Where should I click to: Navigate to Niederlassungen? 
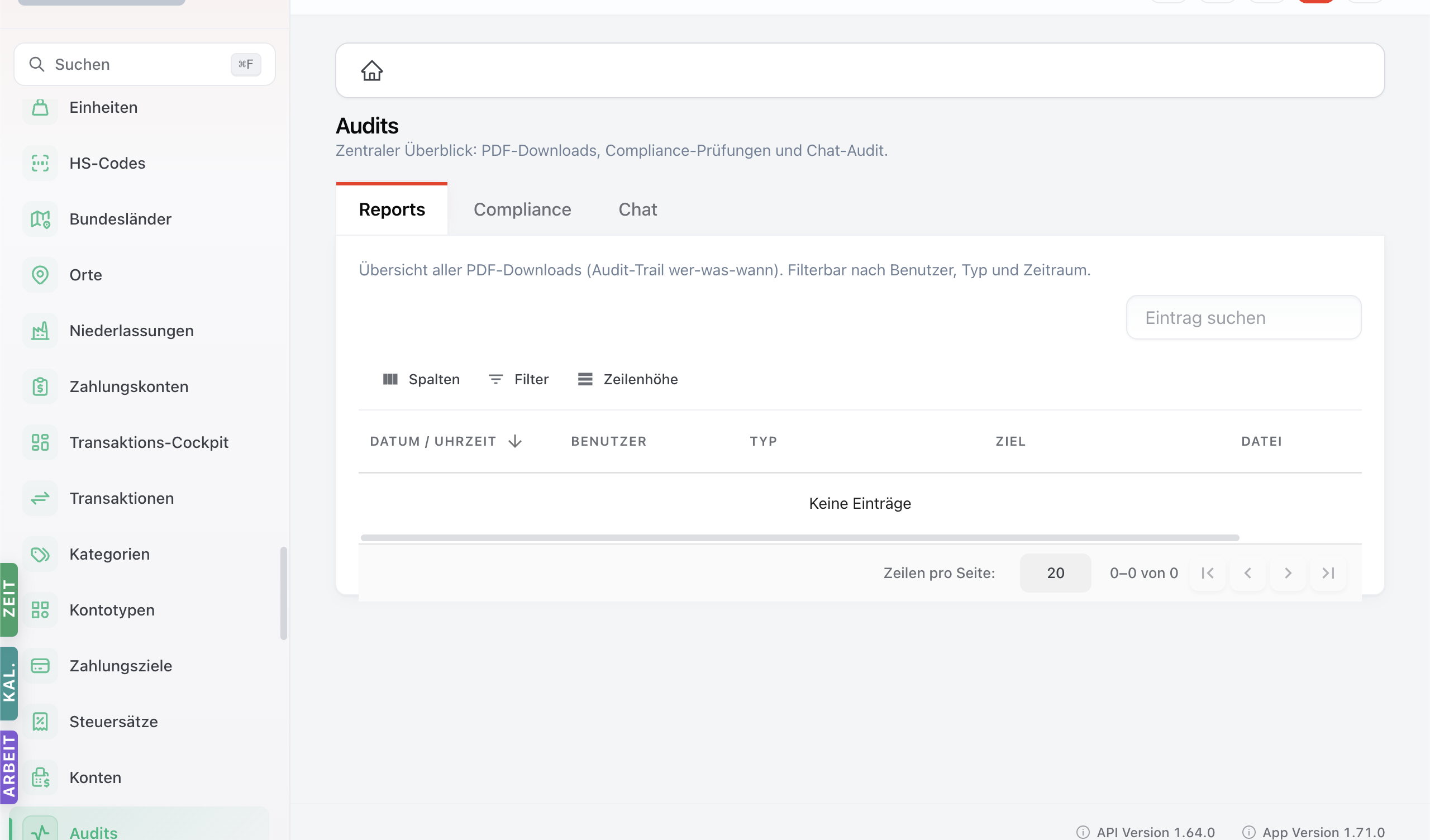(x=132, y=331)
